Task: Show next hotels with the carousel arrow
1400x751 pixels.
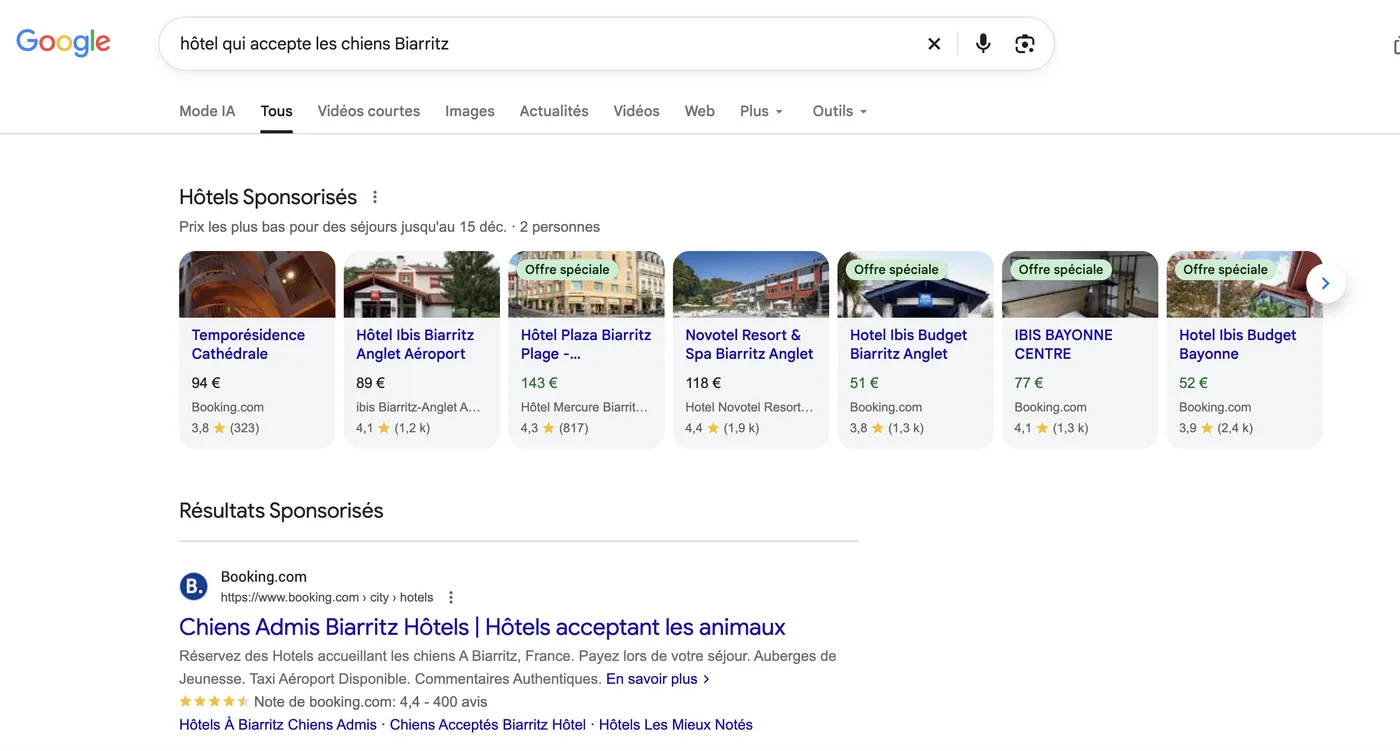Action: pos(1325,284)
